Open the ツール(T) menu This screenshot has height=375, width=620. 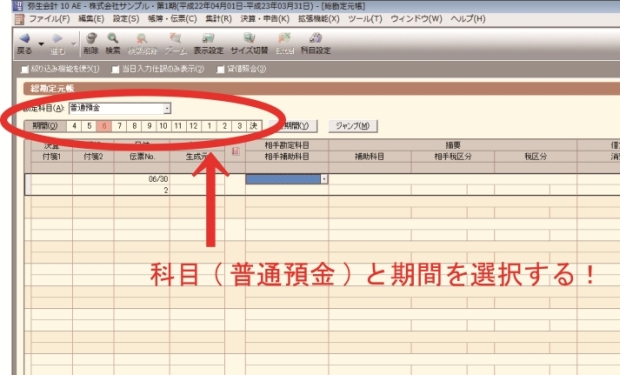coord(365,19)
